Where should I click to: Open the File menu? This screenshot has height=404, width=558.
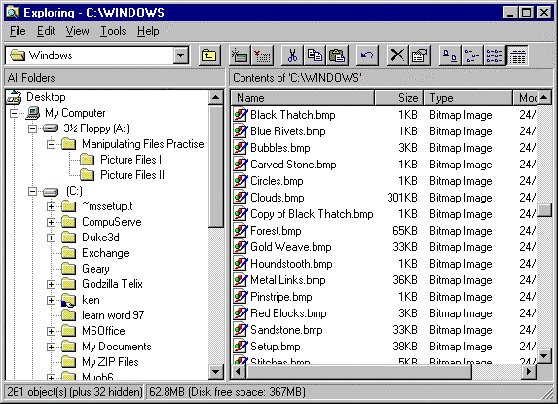coord(18,31)
